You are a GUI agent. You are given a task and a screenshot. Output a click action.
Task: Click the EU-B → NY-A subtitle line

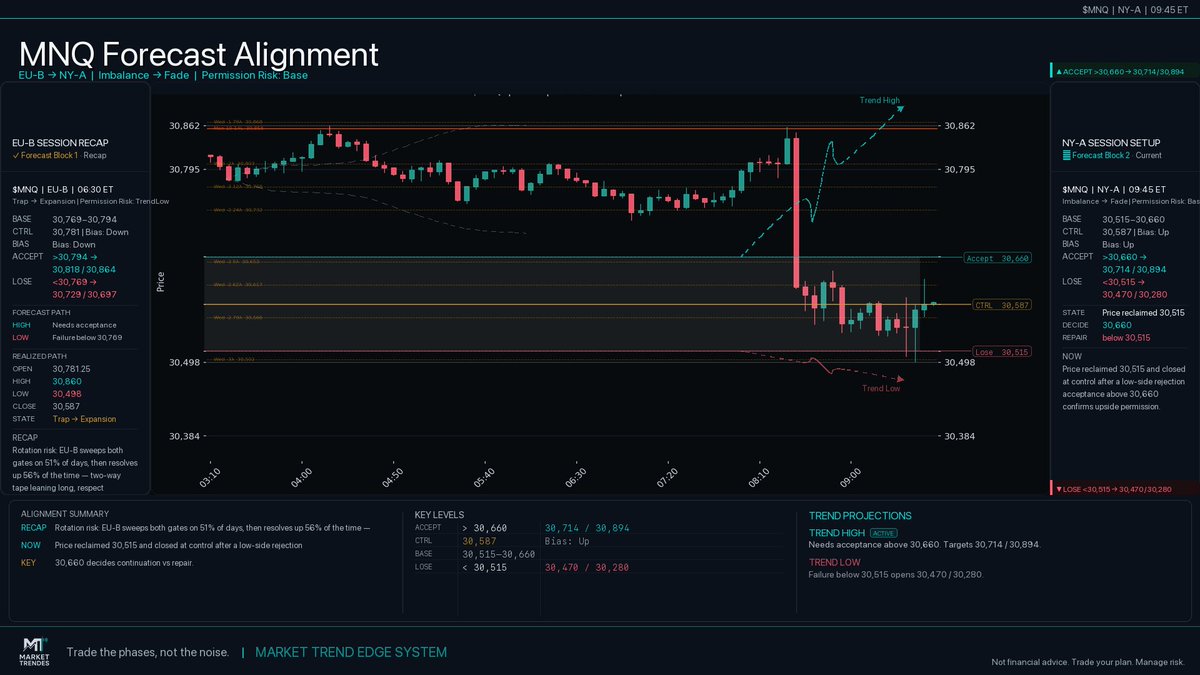click(x=163, y=75)
